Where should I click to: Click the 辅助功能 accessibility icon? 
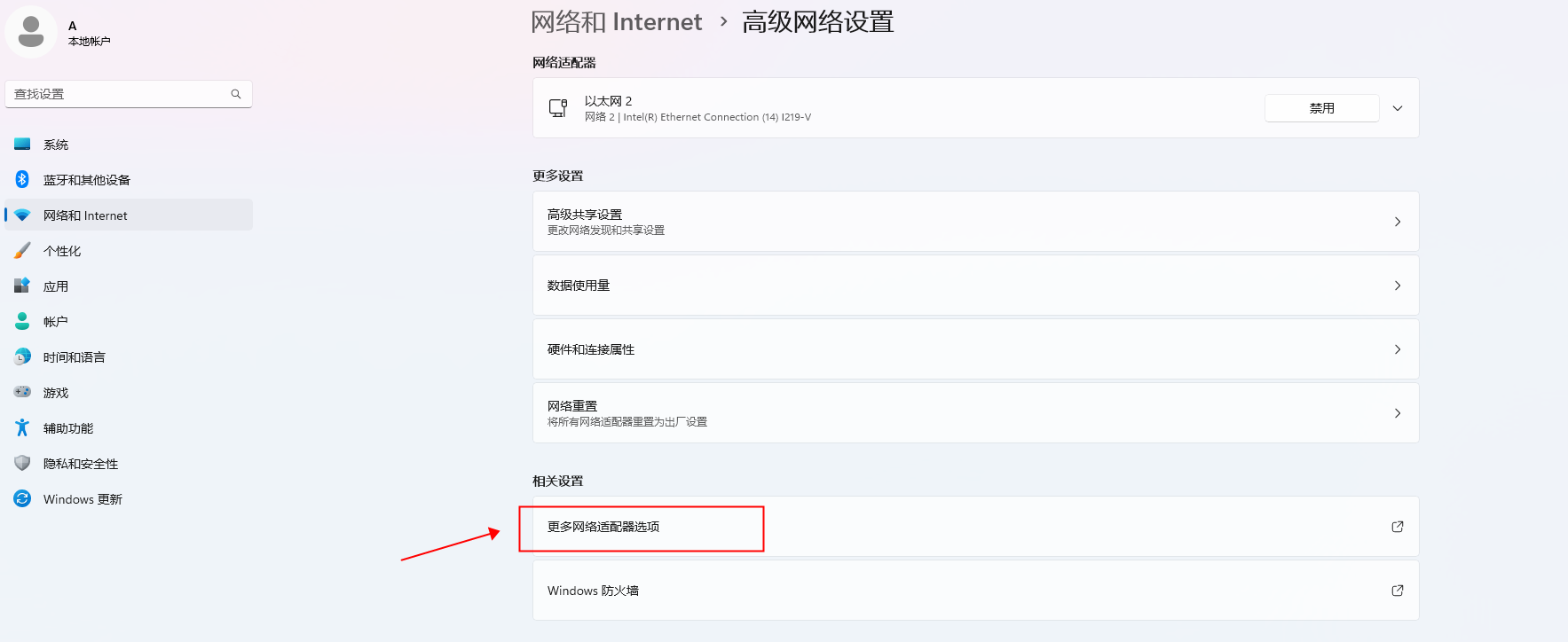(22, 427)
